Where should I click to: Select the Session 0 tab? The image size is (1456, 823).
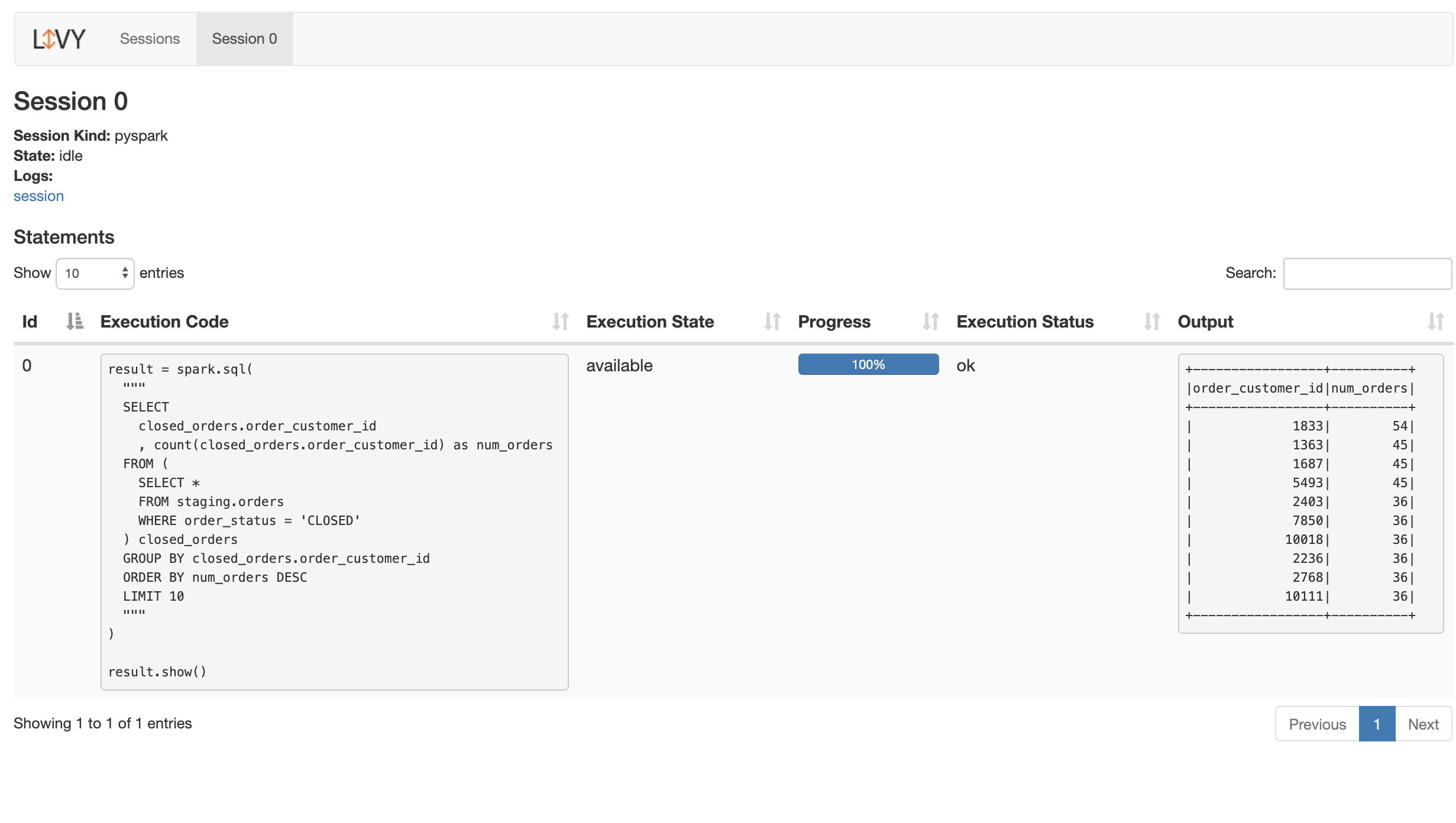click(x=244, y=39)
